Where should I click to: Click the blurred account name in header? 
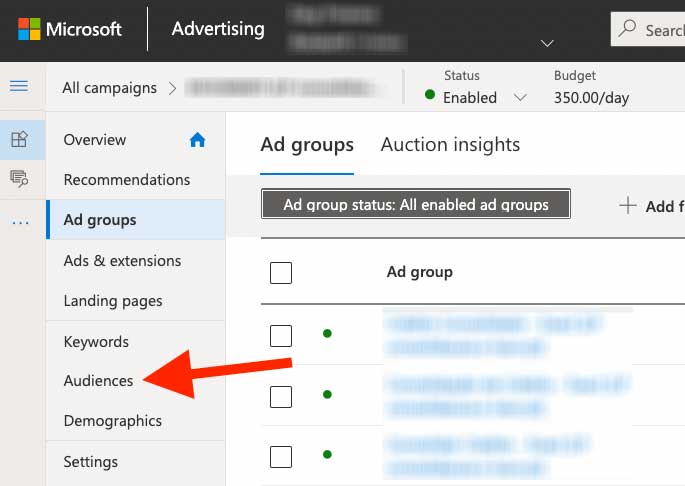[x=346, y=29]
